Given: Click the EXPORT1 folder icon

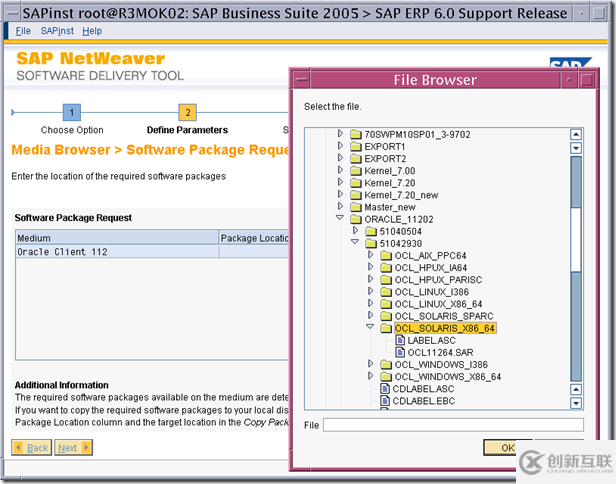Looking at the screenshot, I should pyautogui.click(x=356, y=147).
